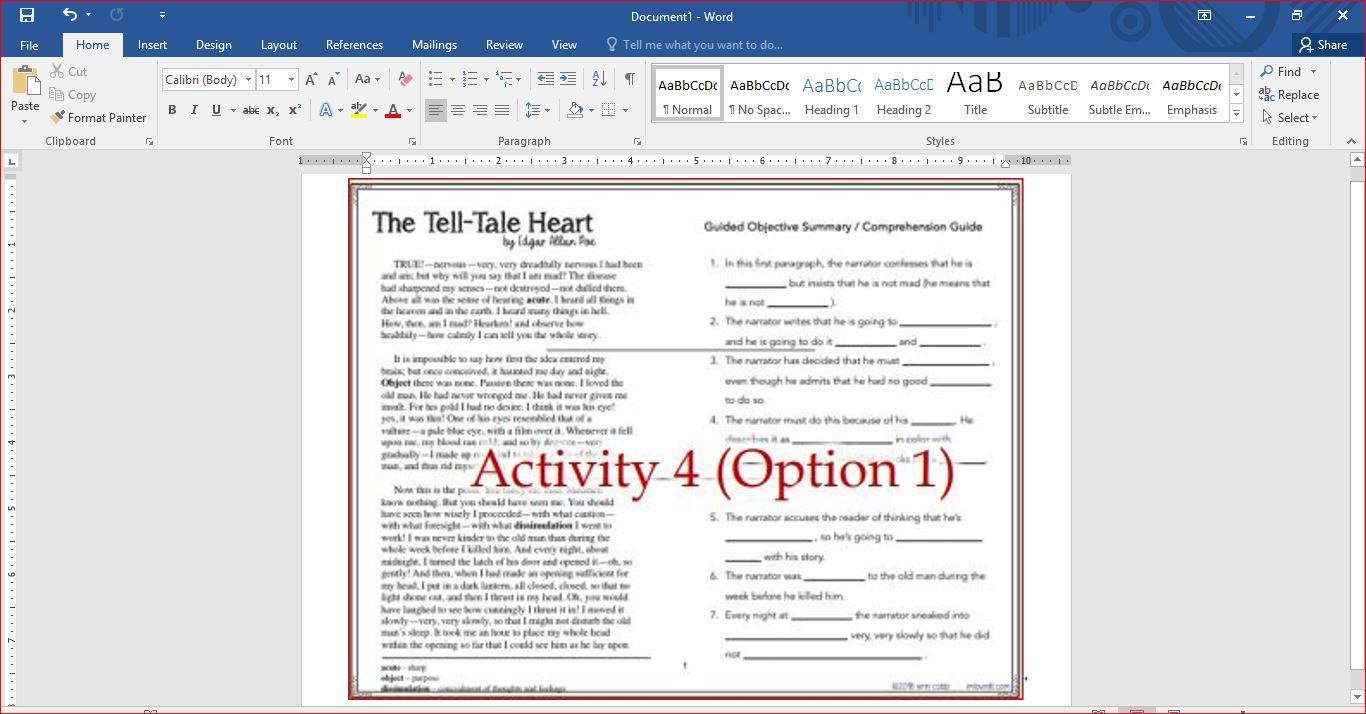The image size is (1366, 714).
Task: Select Center alignment
Action: [457, 110]
